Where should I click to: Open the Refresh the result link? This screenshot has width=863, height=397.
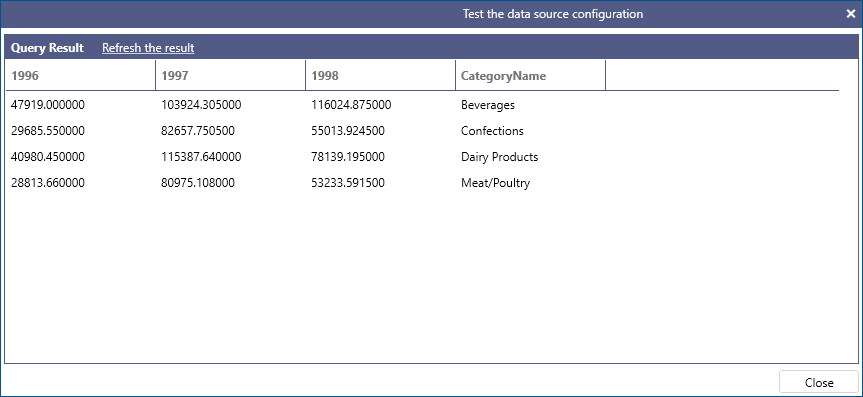(148, 48)
